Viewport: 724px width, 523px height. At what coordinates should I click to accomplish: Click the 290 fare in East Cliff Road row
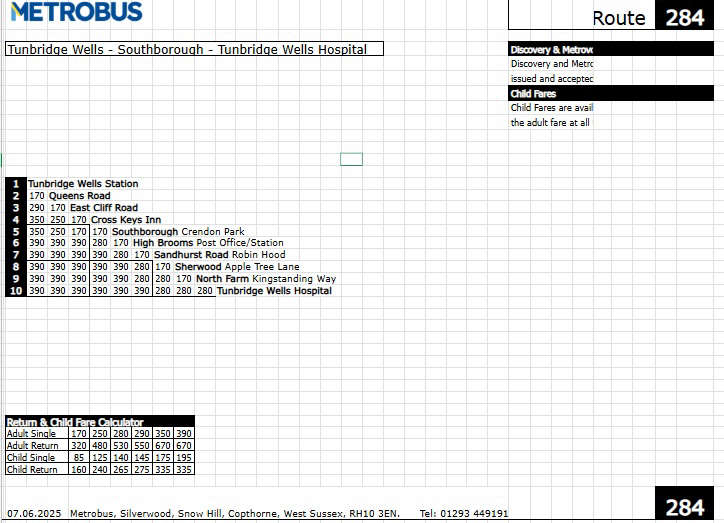point(36,208)
